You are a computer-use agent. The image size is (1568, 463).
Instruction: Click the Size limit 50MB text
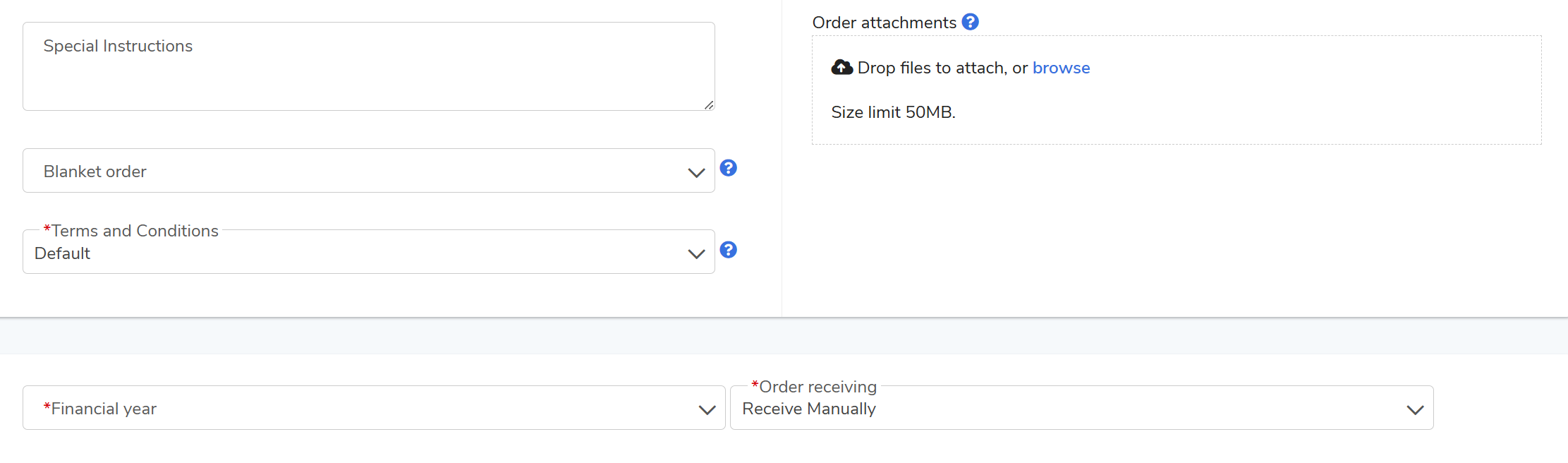point(893,112)
